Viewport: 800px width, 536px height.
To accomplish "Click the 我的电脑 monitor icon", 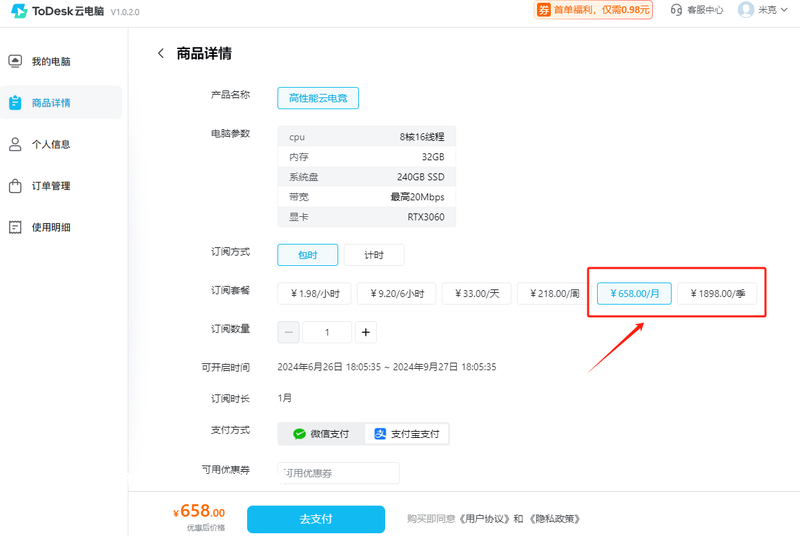I will [x=15, y=62].
